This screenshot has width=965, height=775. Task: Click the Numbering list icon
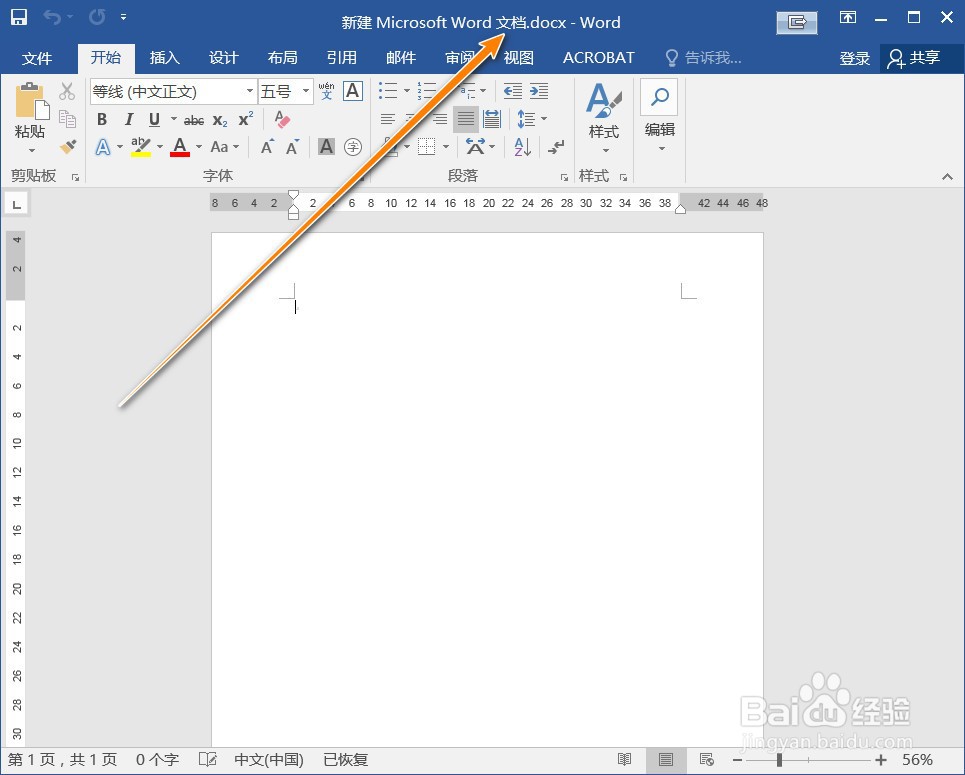coord(426,91)
